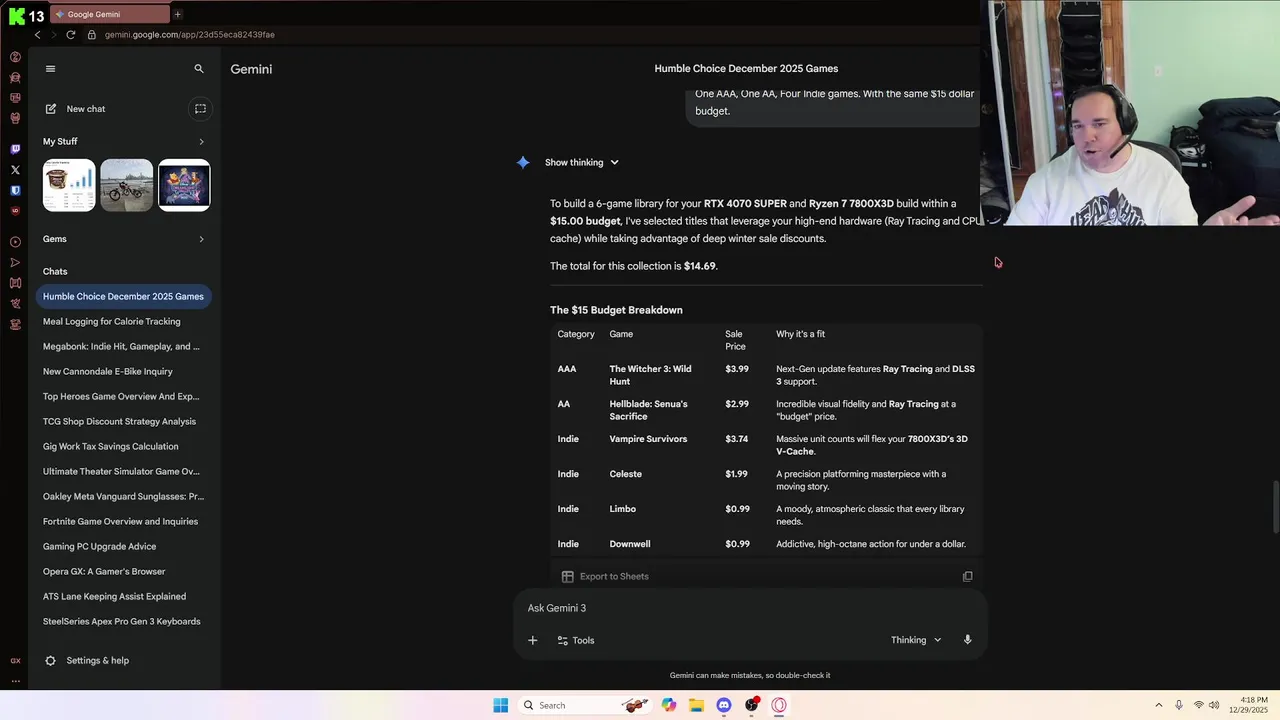This screenshot has width=1280, height=720.
Task: Open Gig Work Tax Savings Calculation chat
Action: [123, 446]
